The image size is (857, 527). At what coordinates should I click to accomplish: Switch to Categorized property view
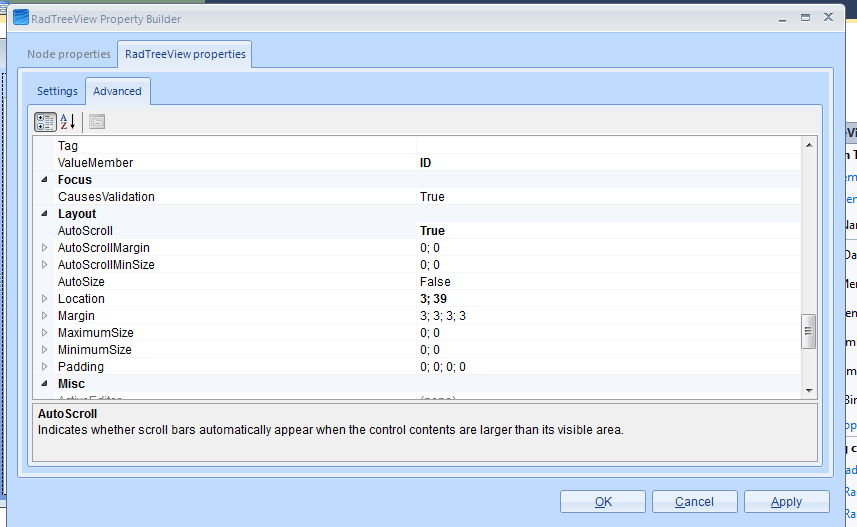tap(45, 122)
